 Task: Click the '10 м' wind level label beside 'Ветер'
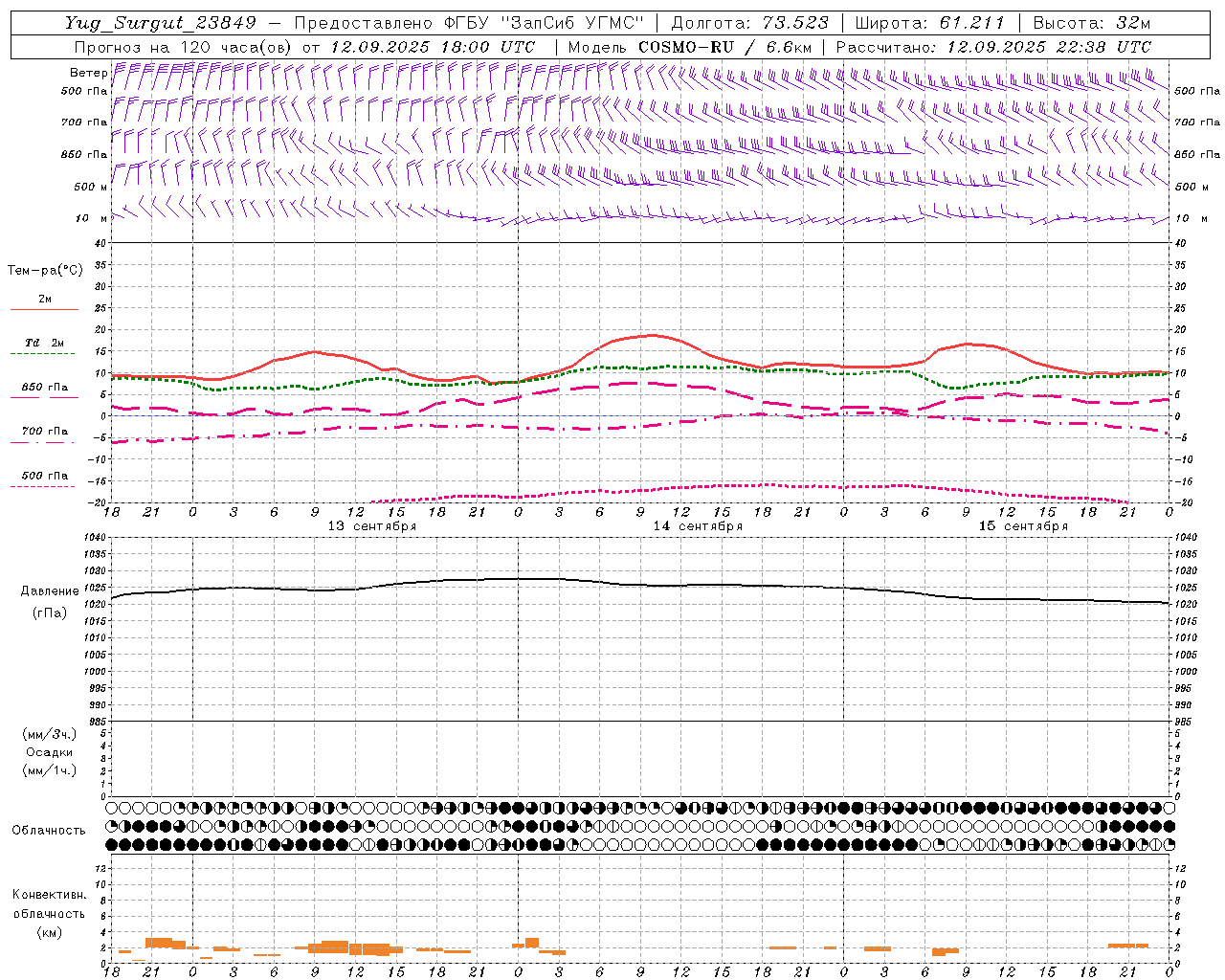(x=91, y=218)
